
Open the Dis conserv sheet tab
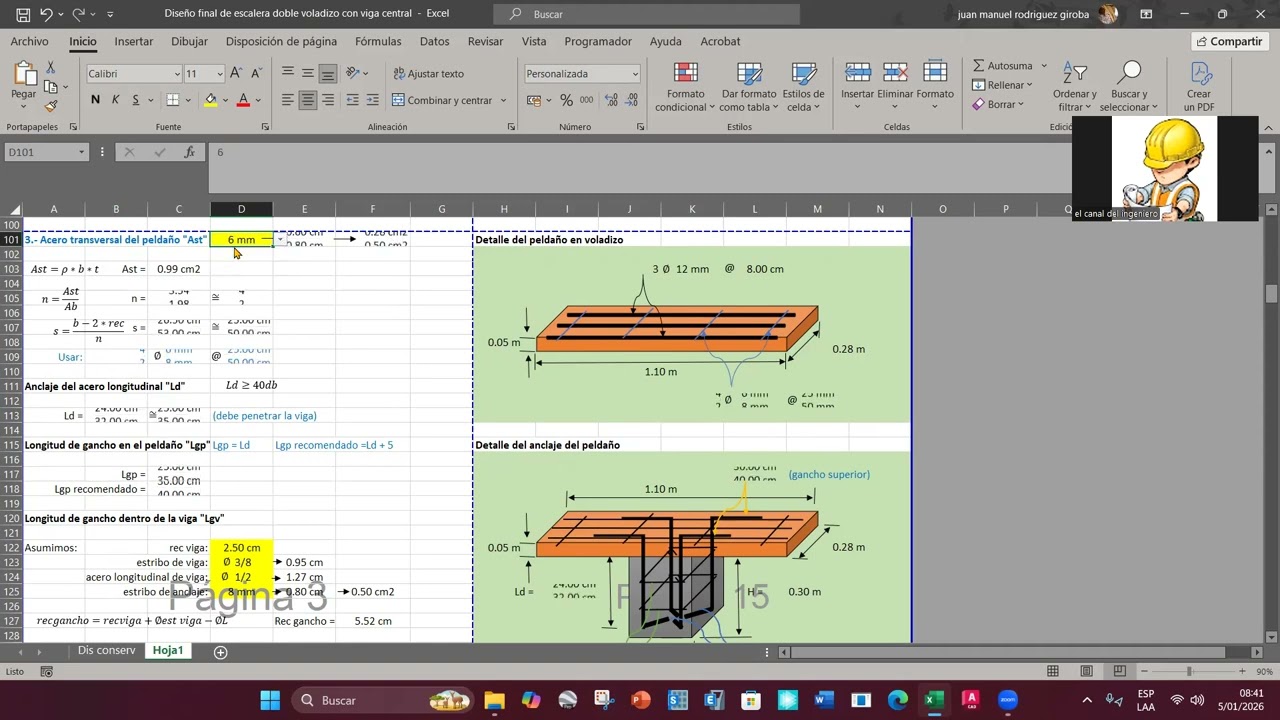click(106, 651)
